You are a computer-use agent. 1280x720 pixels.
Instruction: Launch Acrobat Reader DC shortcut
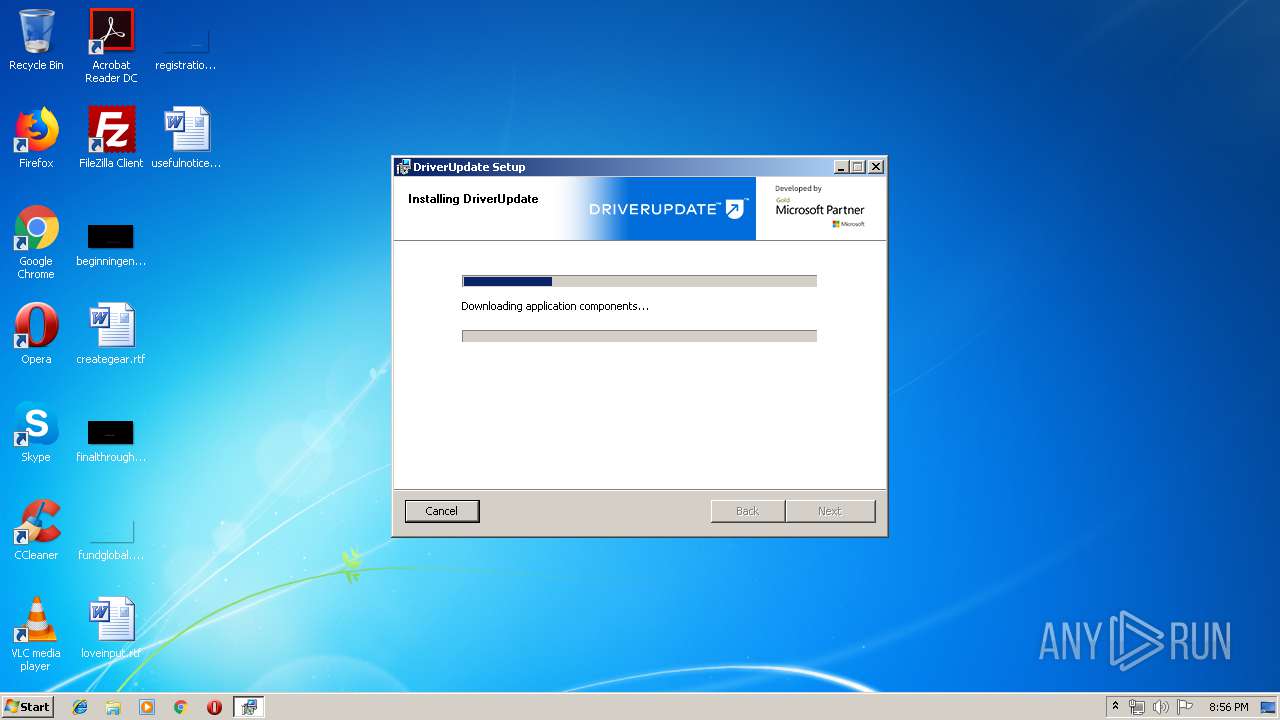pyautogui.click(x=111, y=46)
